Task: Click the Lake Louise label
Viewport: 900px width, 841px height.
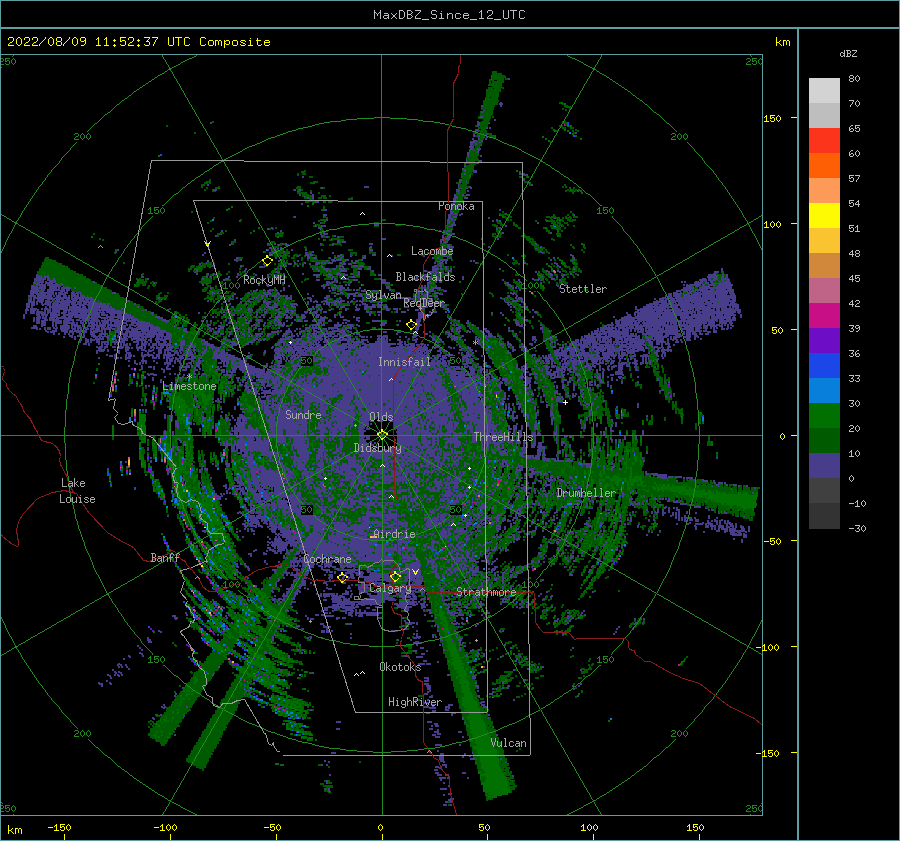Action: 77,491
